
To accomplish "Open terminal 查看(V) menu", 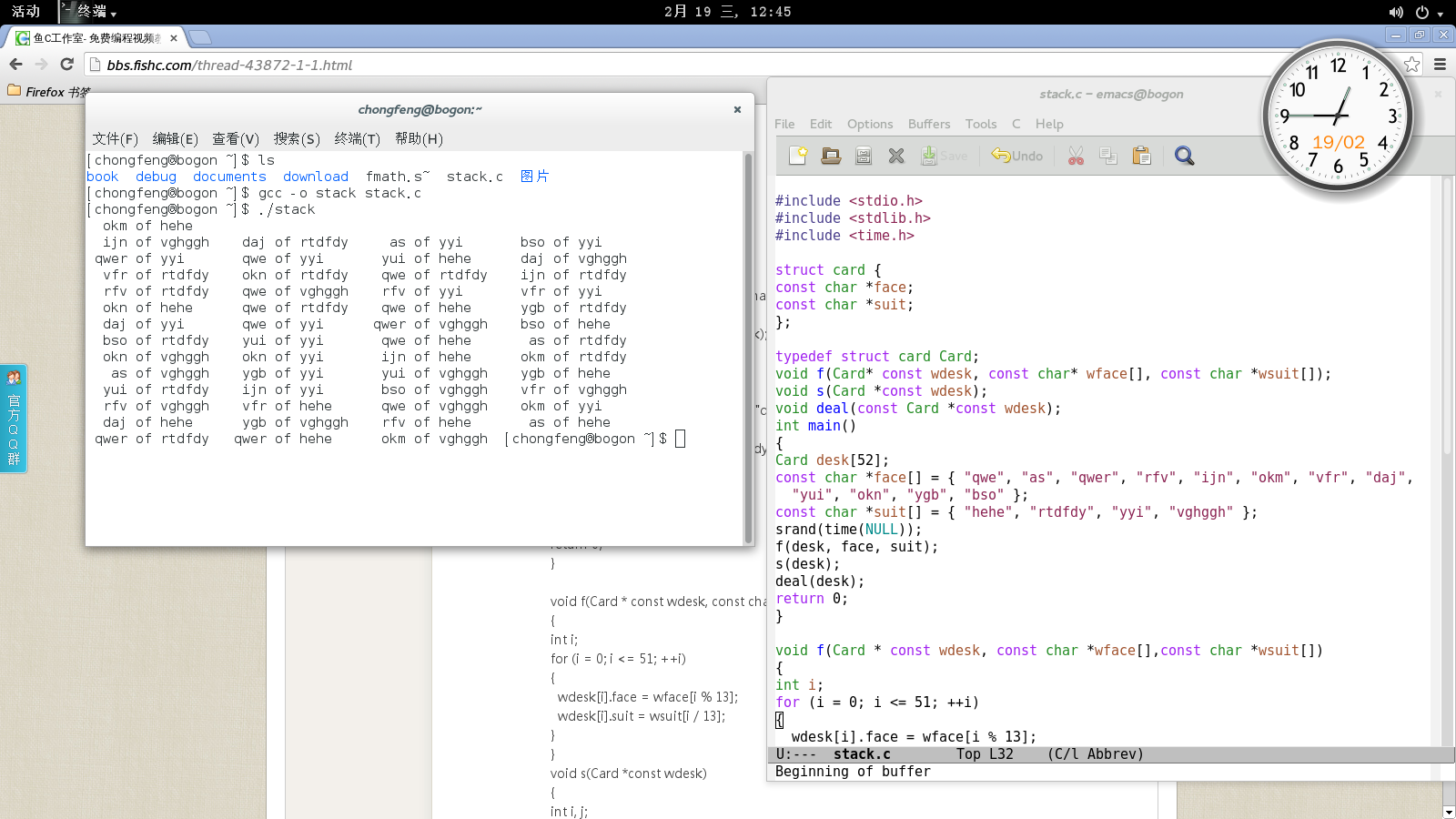I will pyautogui.click(x=236, y=138).
